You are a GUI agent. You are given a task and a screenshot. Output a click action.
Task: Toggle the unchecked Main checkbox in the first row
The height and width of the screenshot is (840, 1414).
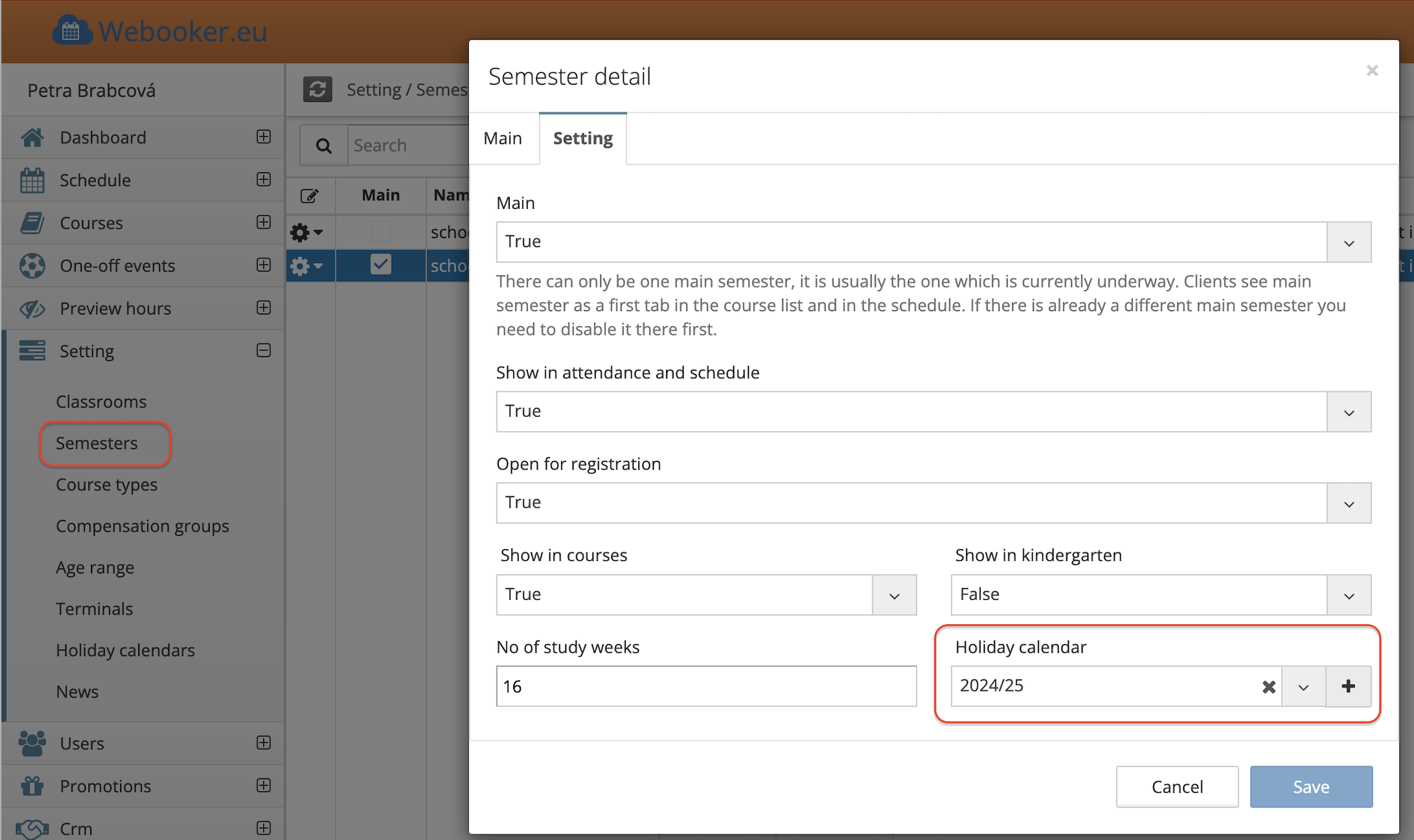pyautogui.click(x=381, y=231)
